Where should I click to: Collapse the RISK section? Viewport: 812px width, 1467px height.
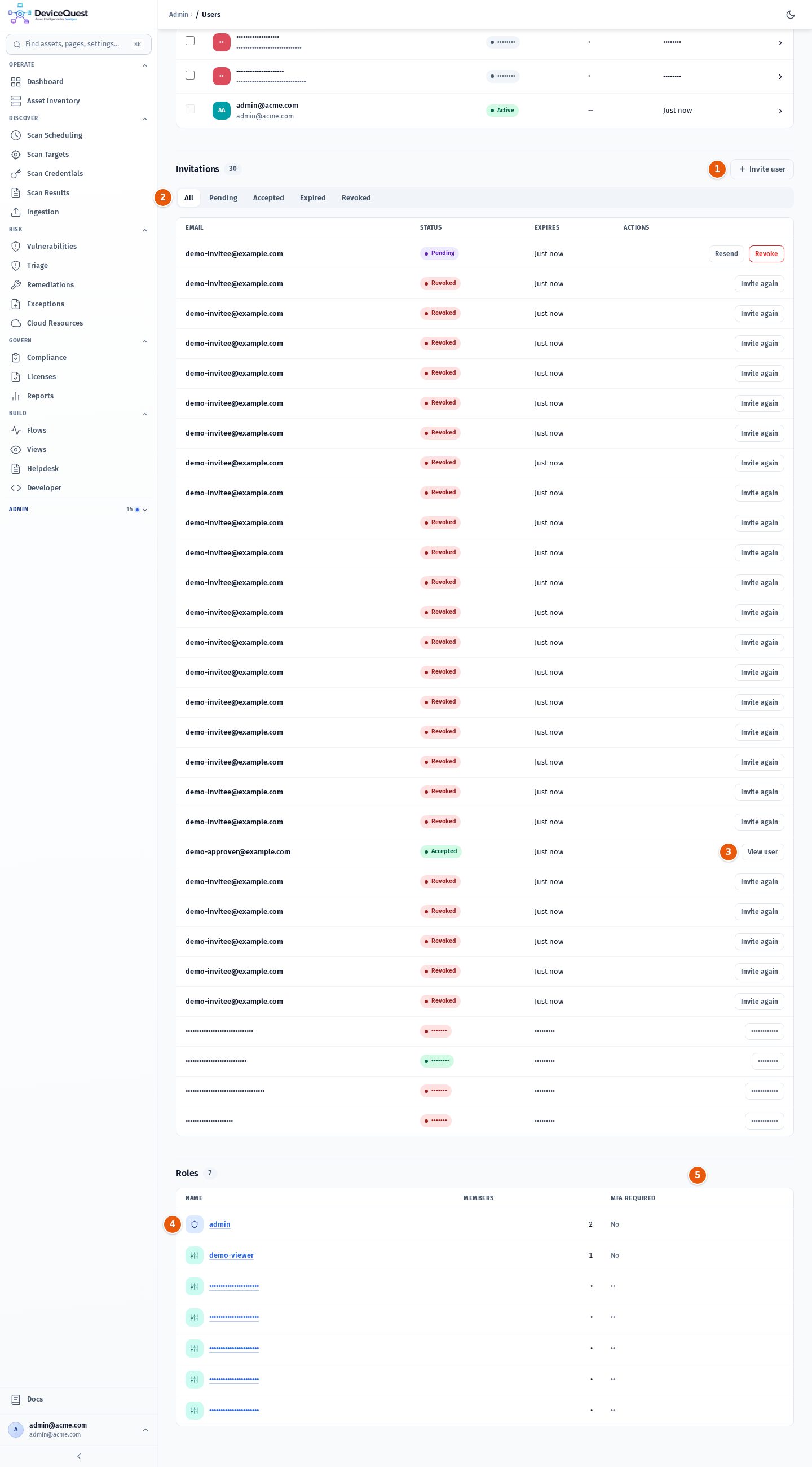[x=144, y=230]
